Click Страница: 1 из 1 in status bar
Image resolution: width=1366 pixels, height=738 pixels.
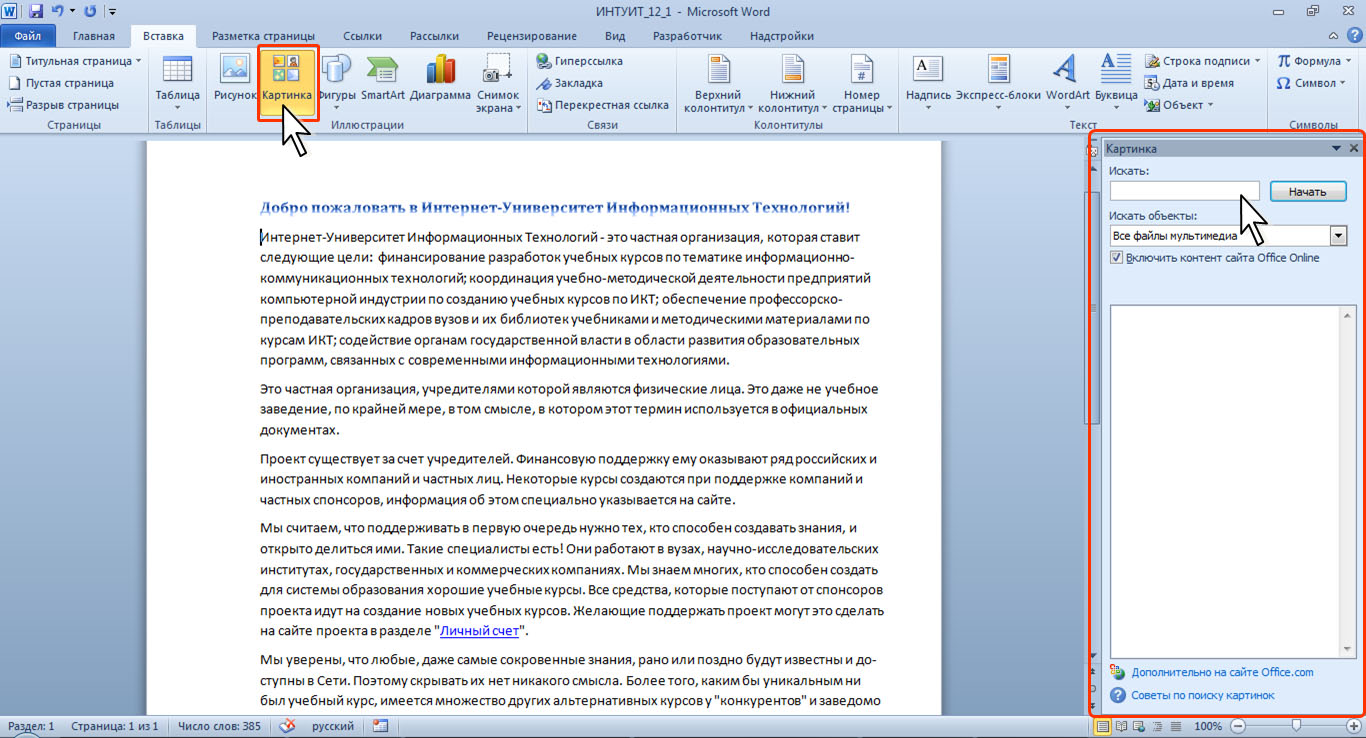(x=115, y=726)
